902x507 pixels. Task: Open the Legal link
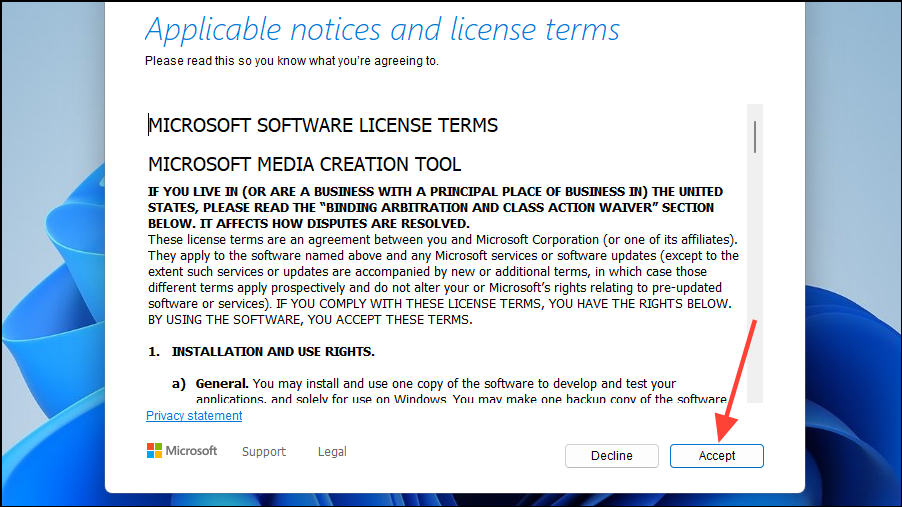click(332, 452)
